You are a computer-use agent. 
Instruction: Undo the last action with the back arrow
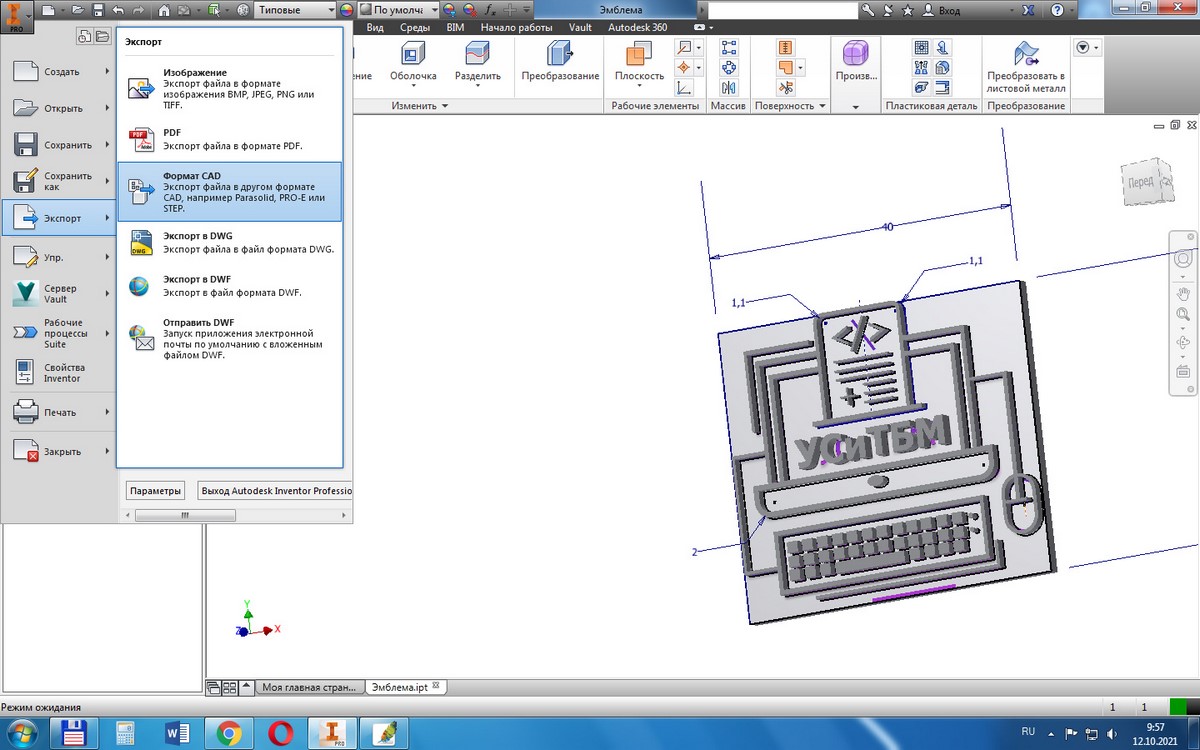point(118,10)
